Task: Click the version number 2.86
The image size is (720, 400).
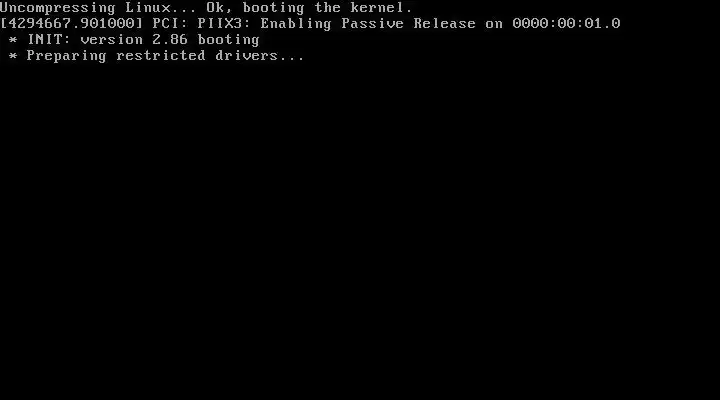Action: pos(170,39)
